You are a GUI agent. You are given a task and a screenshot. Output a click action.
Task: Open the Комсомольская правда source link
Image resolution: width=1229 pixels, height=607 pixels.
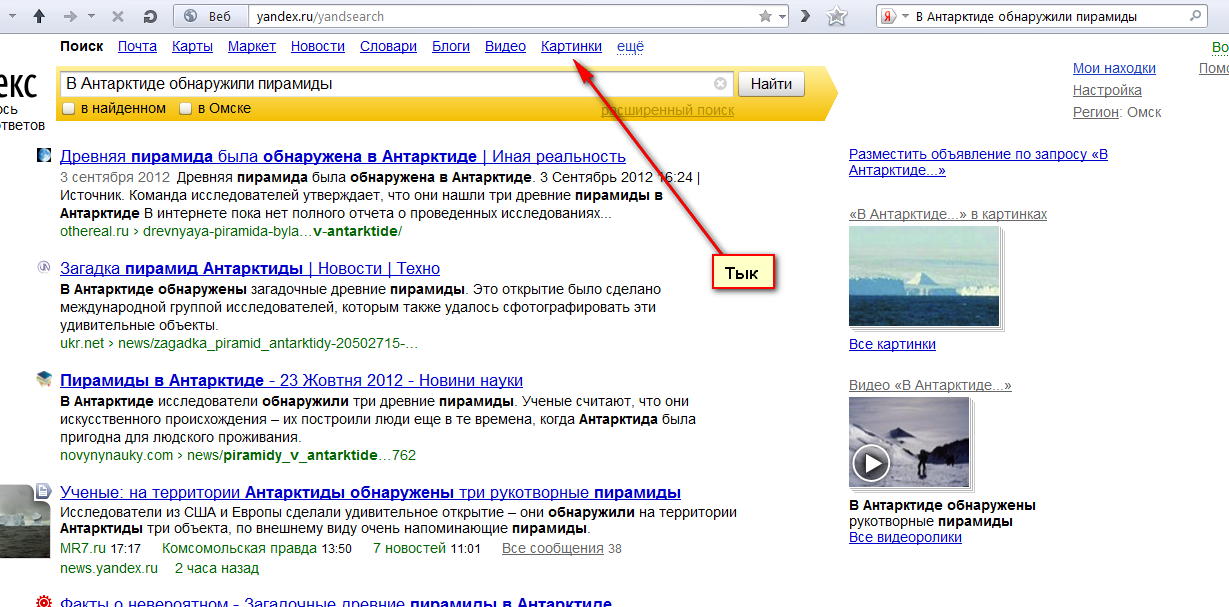pos(239,548)
